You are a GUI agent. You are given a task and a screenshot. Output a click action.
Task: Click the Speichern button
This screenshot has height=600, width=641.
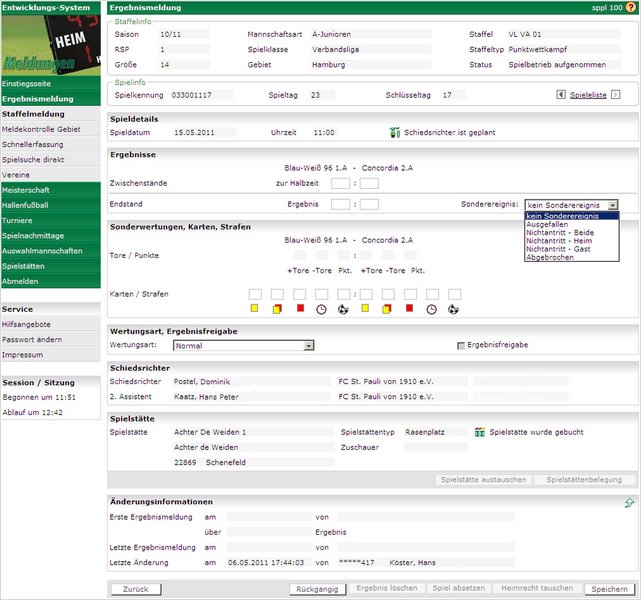(609, 589)
